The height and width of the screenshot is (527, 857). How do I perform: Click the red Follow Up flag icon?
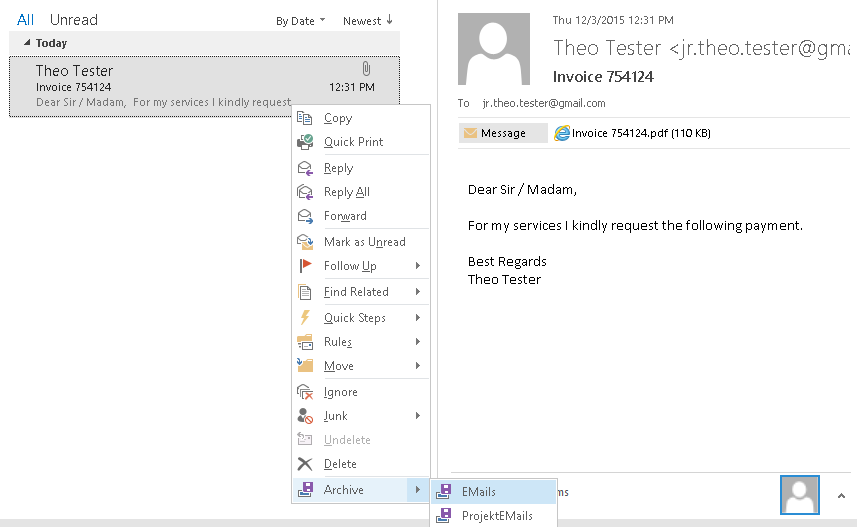305,266
